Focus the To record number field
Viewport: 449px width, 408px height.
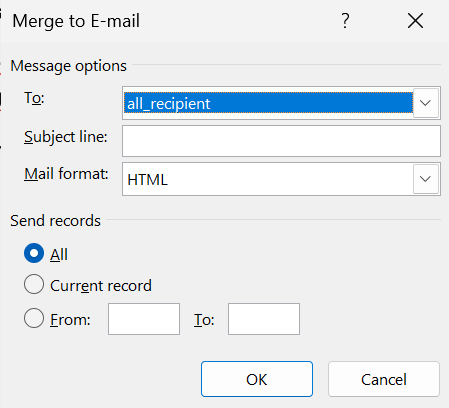click(264, 319)
